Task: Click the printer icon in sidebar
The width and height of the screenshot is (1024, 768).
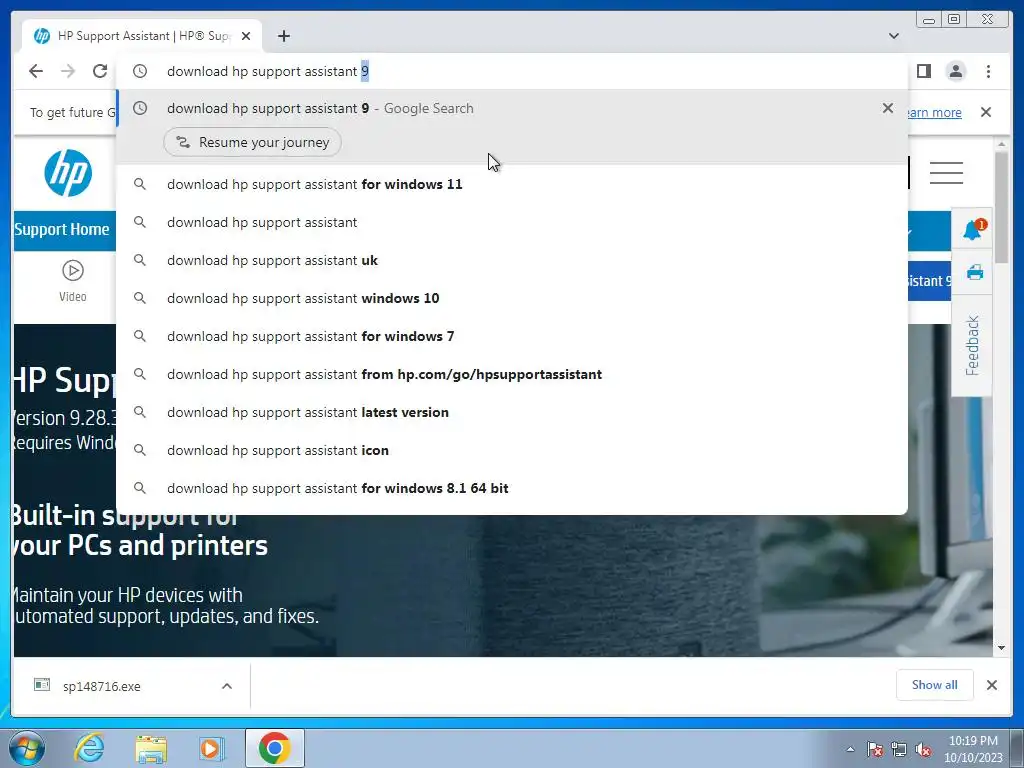Action: [x=975, y=272]
